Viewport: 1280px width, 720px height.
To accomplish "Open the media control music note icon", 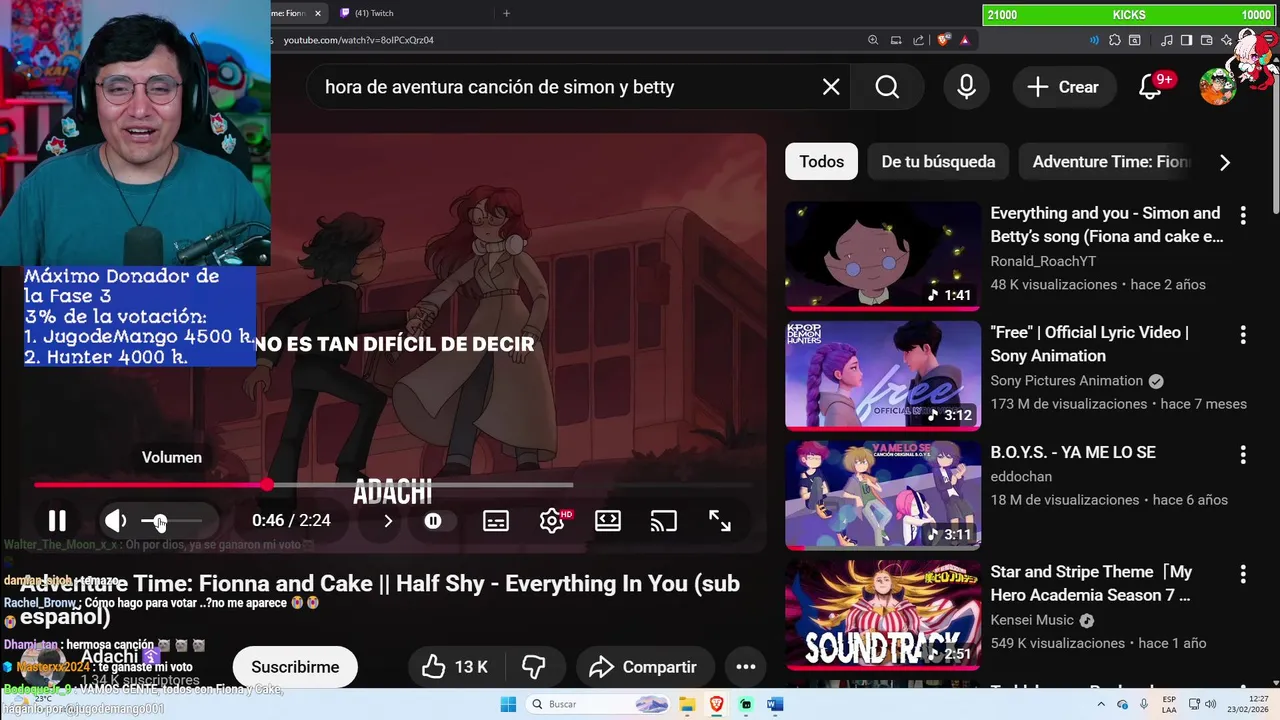I will (1166, 40).
